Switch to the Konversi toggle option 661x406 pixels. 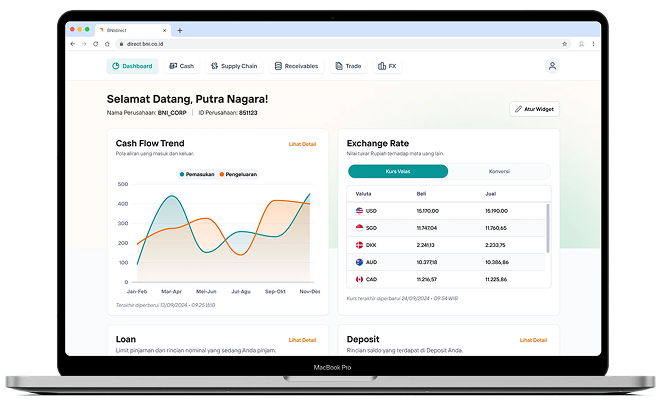(x=498, y=171)
